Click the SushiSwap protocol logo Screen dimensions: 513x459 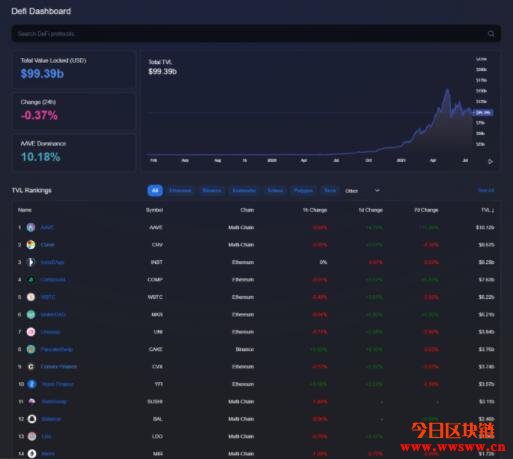[32, 402]
